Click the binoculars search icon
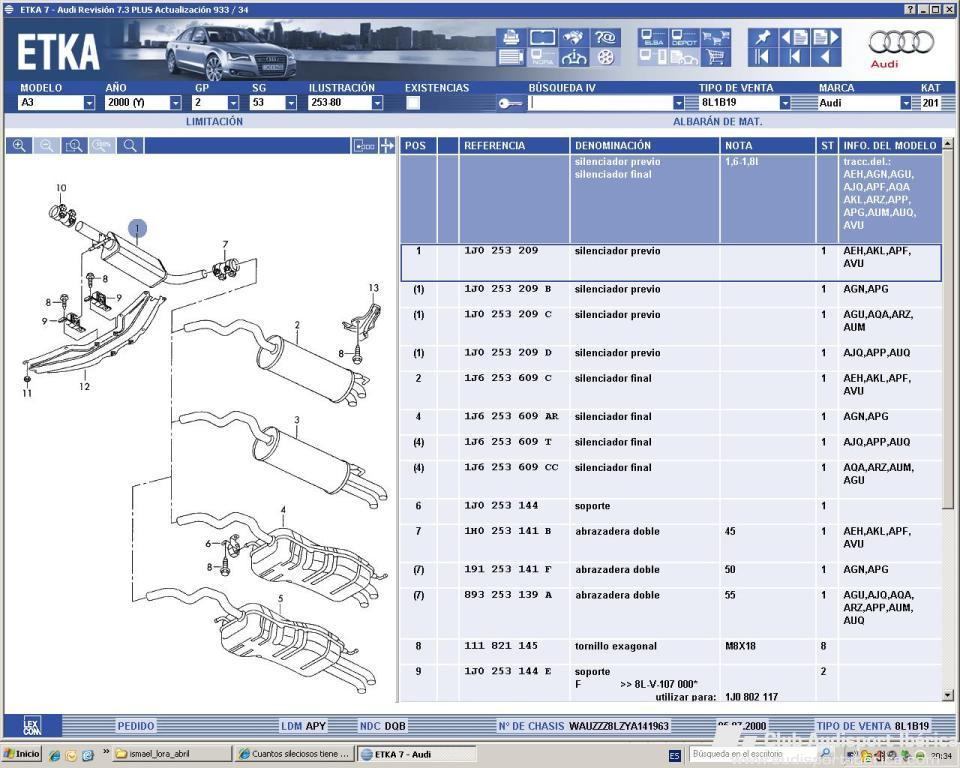 pyautogui.click(x=574, y=38)
